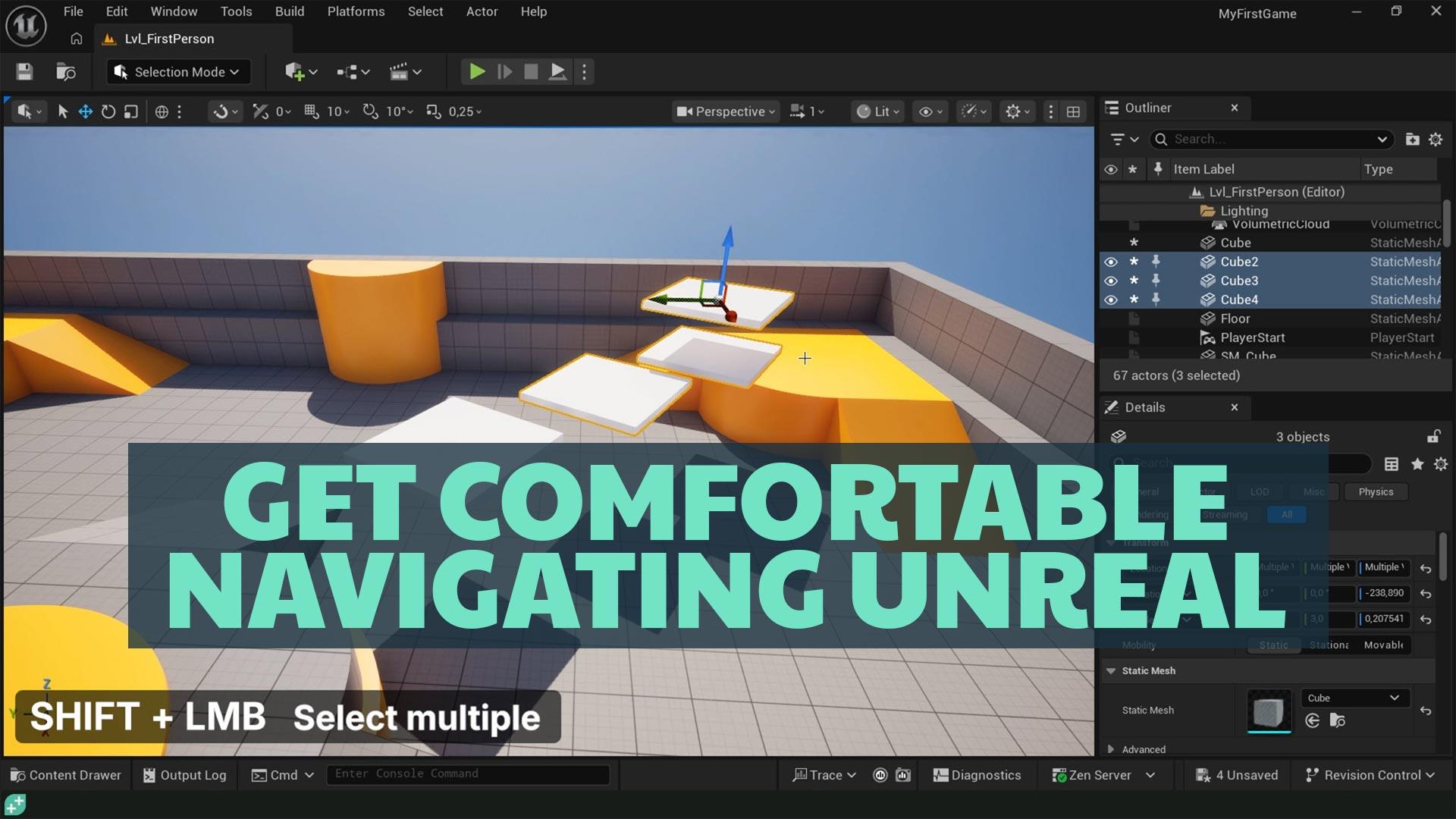Click the Skip frame playback button
Screen dimensions: 1456x819
(x=504, y=72)
